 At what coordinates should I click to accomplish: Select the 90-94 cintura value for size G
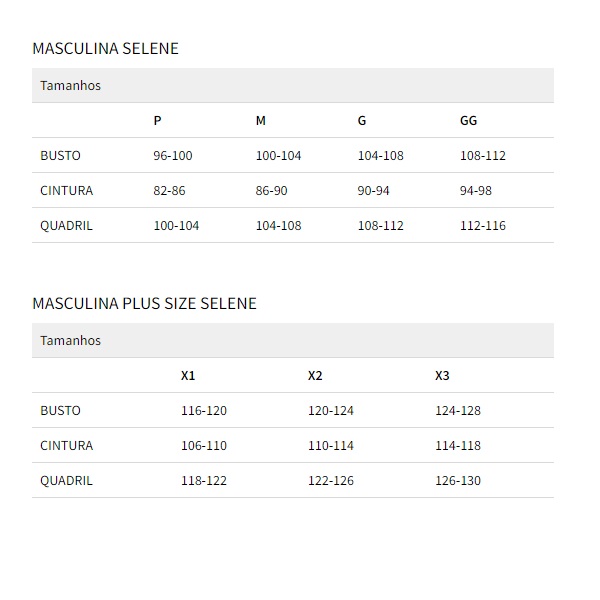point(373,191)
